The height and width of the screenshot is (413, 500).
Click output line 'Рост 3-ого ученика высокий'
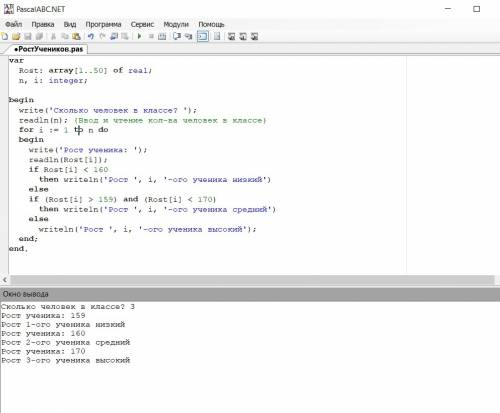pyautogui.click(x=65, y=360)
